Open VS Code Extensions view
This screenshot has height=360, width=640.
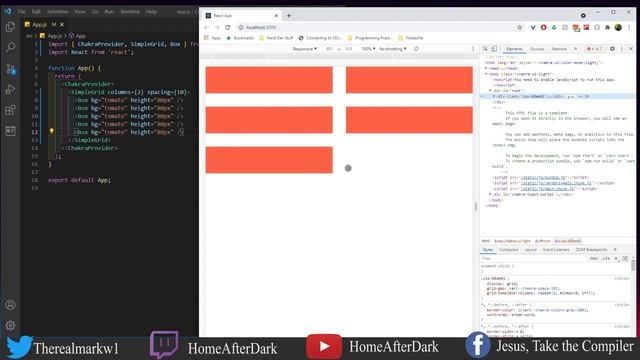(10, 110)
